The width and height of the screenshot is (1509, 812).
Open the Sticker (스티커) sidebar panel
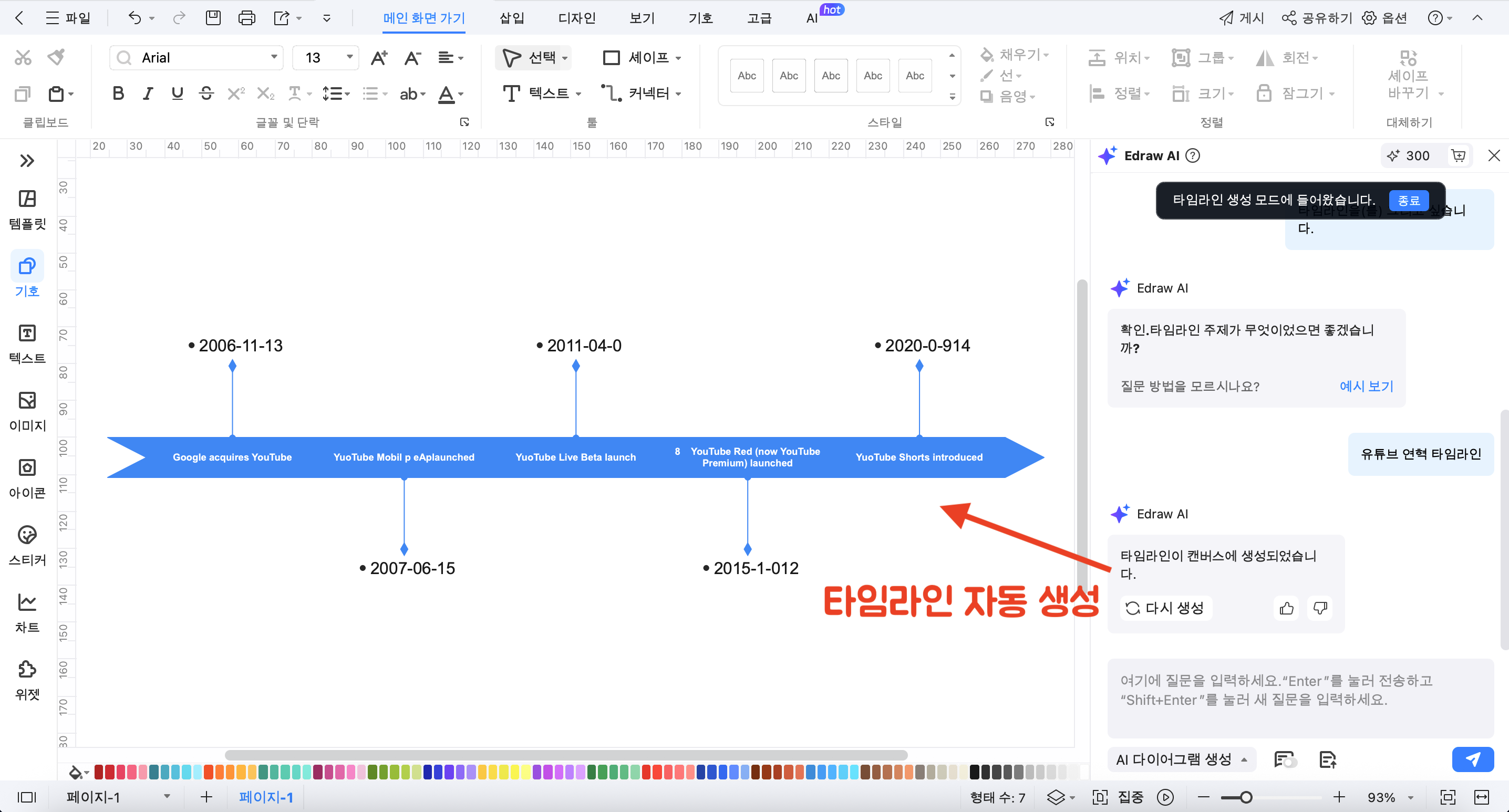pos(27,546)
